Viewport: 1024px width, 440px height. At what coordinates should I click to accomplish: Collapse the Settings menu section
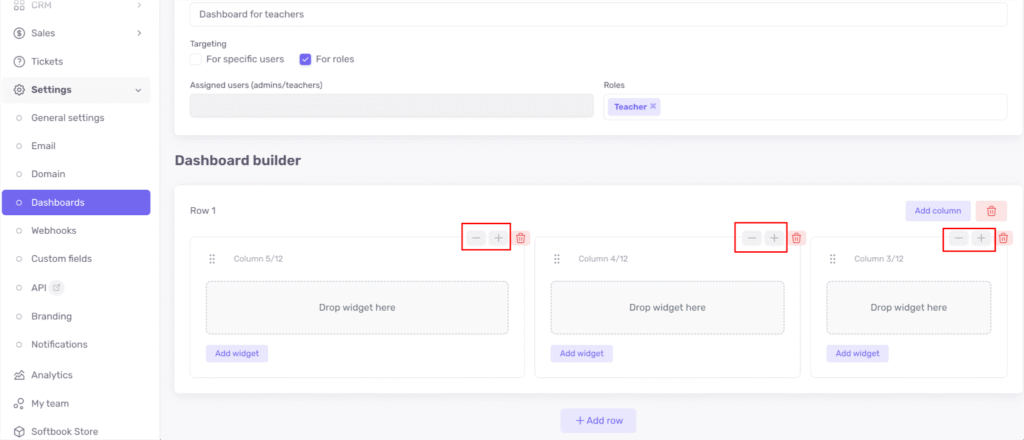click(x=138, y=90)
